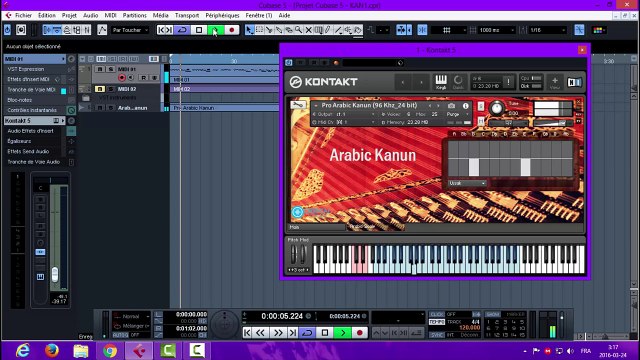Click the Kontakt NI logo icon
Screen dimensions: 640x360
[574, 82]
